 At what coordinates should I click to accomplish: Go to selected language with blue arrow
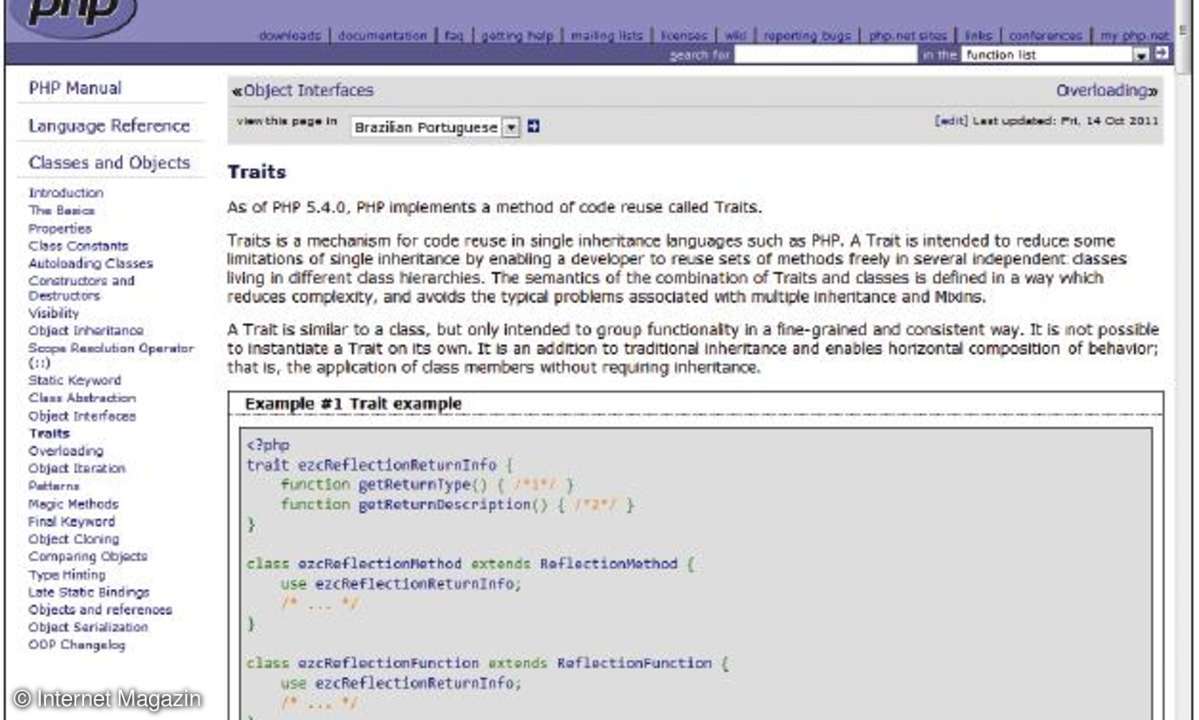[534, 126]
